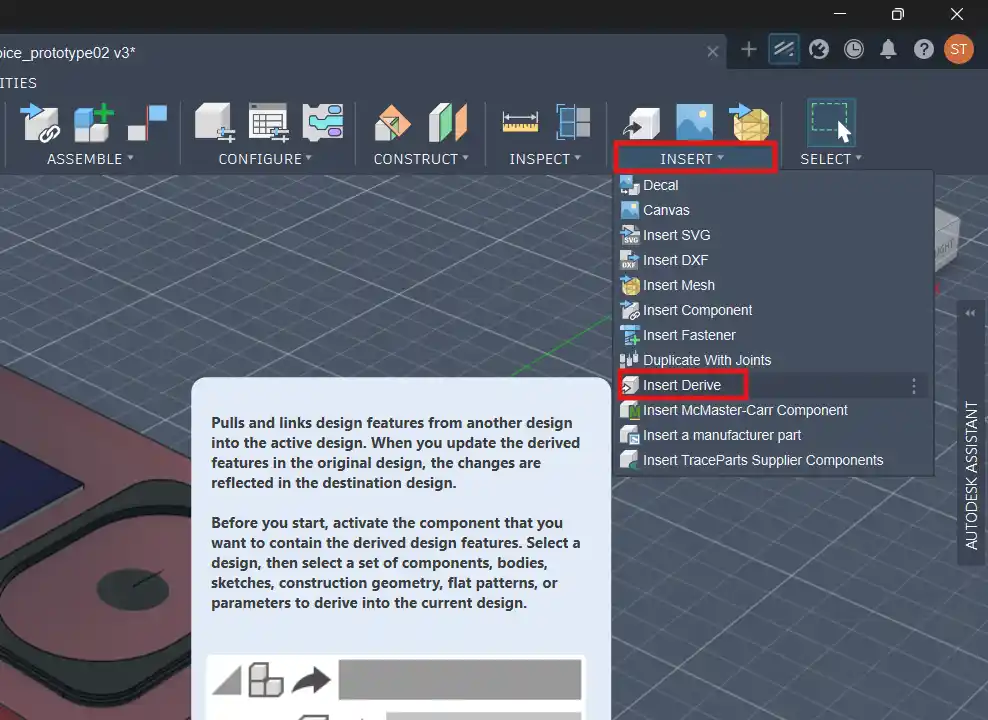Open the clock history icon

pyautogui.click(x=854, y=49)
